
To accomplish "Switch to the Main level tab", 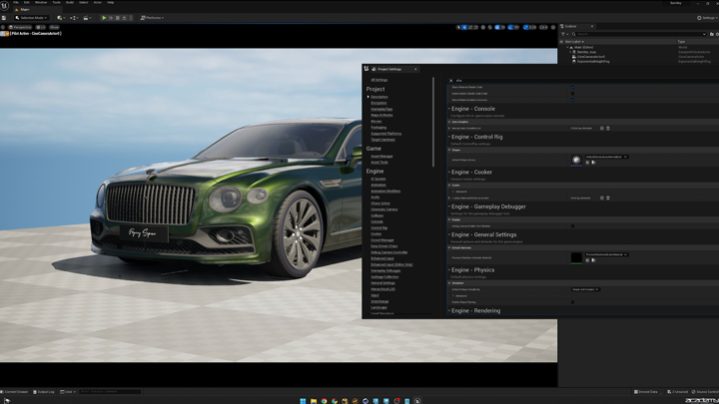I will pyautogui.click(x=23, y=10).
